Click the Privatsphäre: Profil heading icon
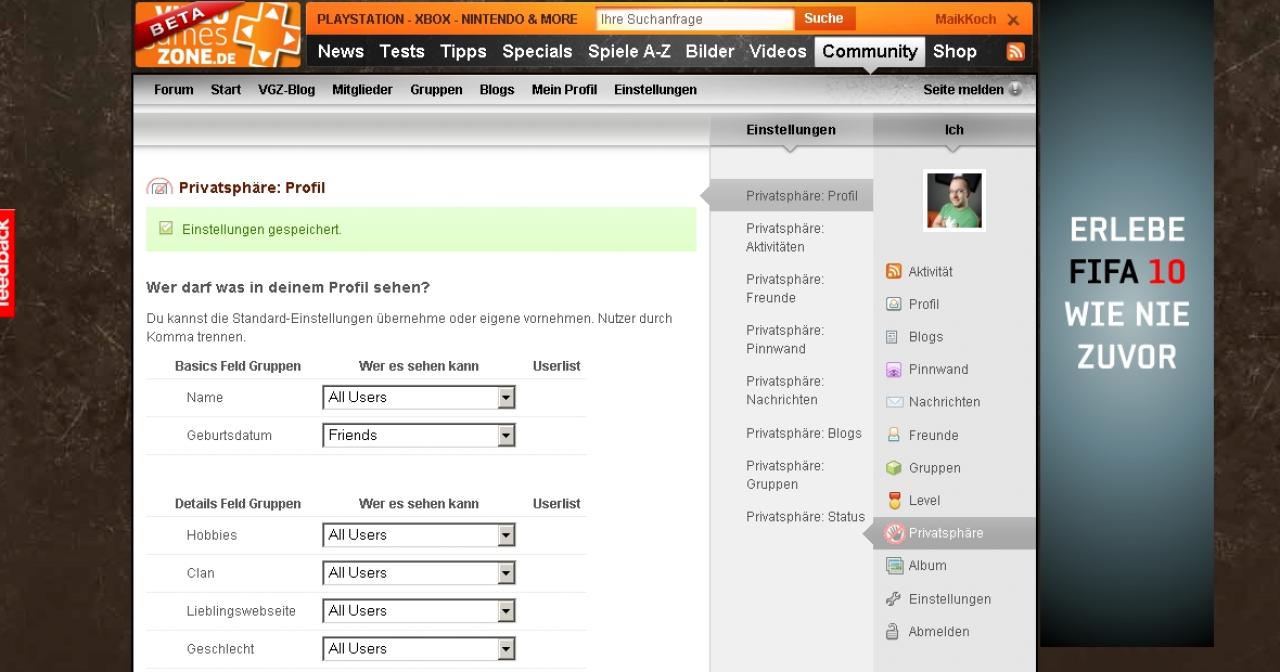The image size is (1280, 672). [x=159, y=187]
